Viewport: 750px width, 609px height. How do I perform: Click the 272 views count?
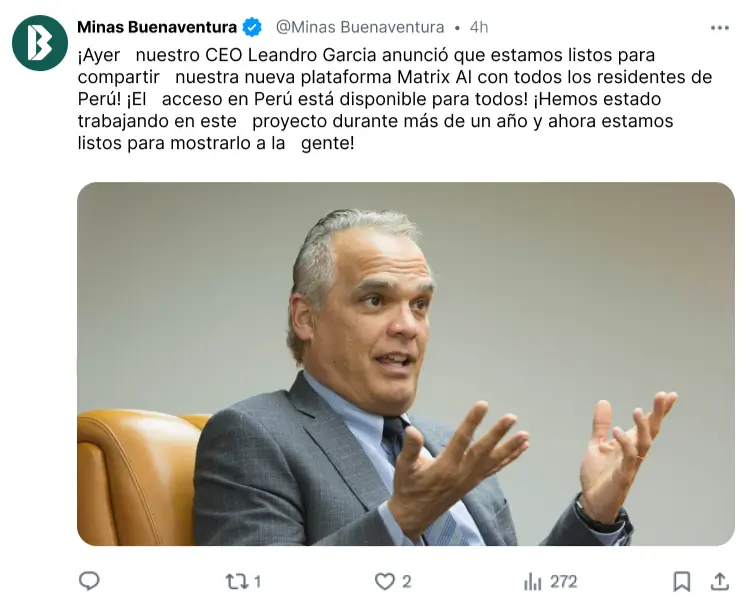tap(563, 582)
